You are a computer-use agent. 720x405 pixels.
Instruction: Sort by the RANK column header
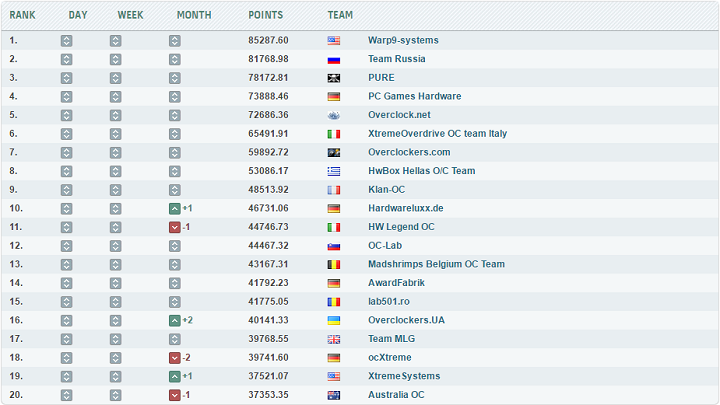click(23, 15)
